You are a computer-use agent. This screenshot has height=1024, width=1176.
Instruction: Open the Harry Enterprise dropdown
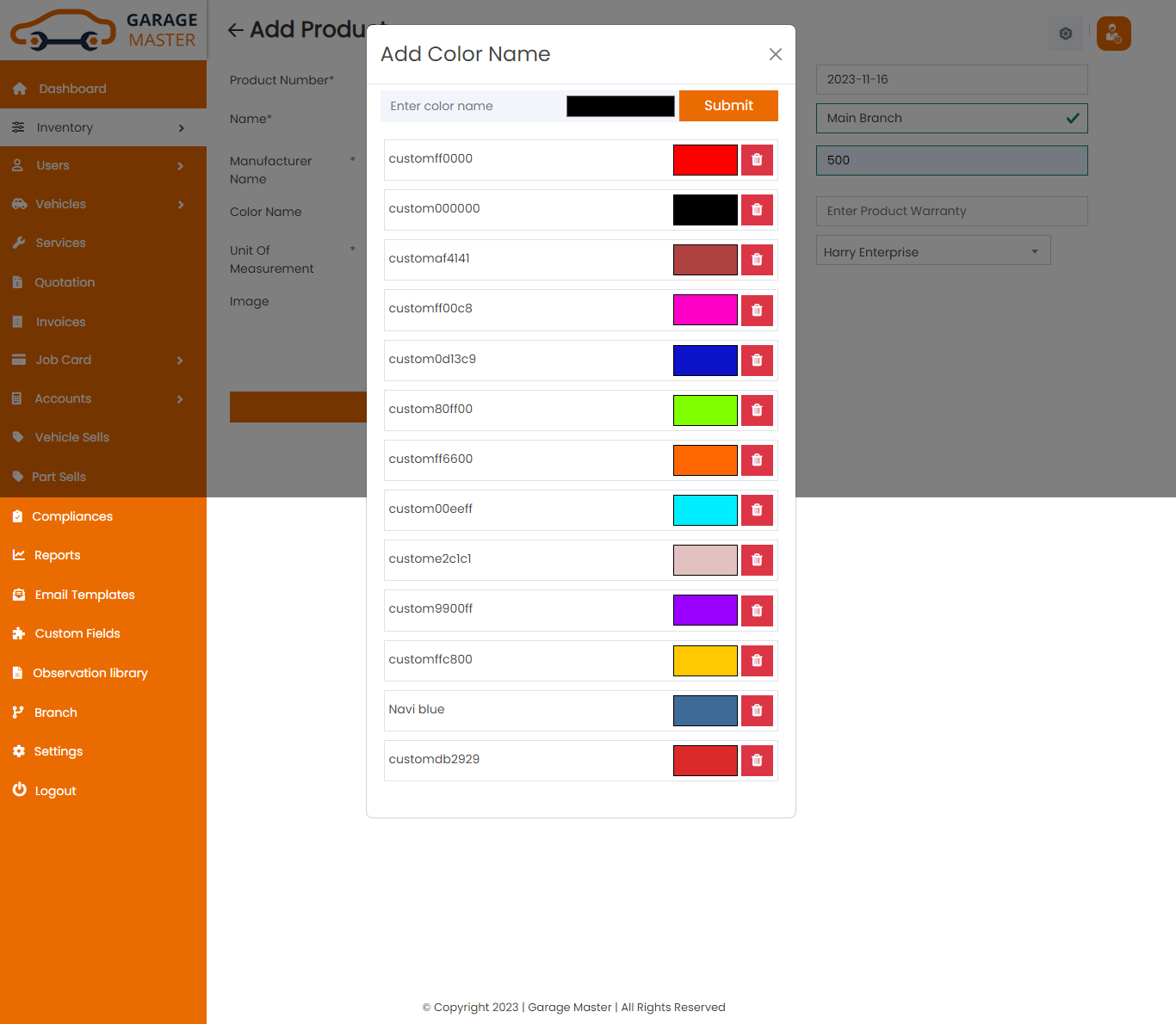click(x=932, y=251)
